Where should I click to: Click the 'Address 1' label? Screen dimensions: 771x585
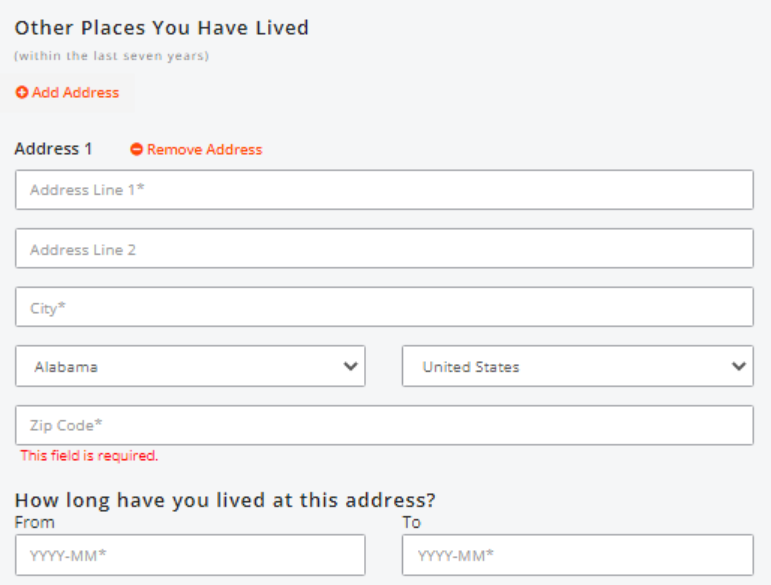tap(53, 148)
